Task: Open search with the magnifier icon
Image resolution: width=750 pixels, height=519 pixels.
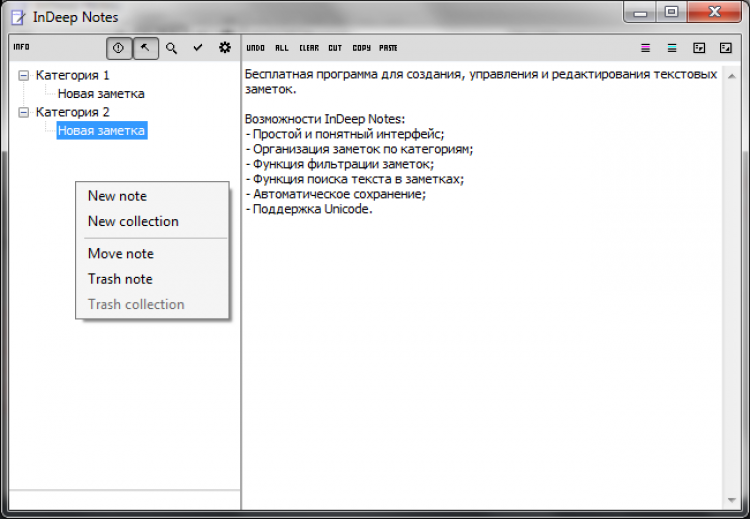Action: (171, 48)
